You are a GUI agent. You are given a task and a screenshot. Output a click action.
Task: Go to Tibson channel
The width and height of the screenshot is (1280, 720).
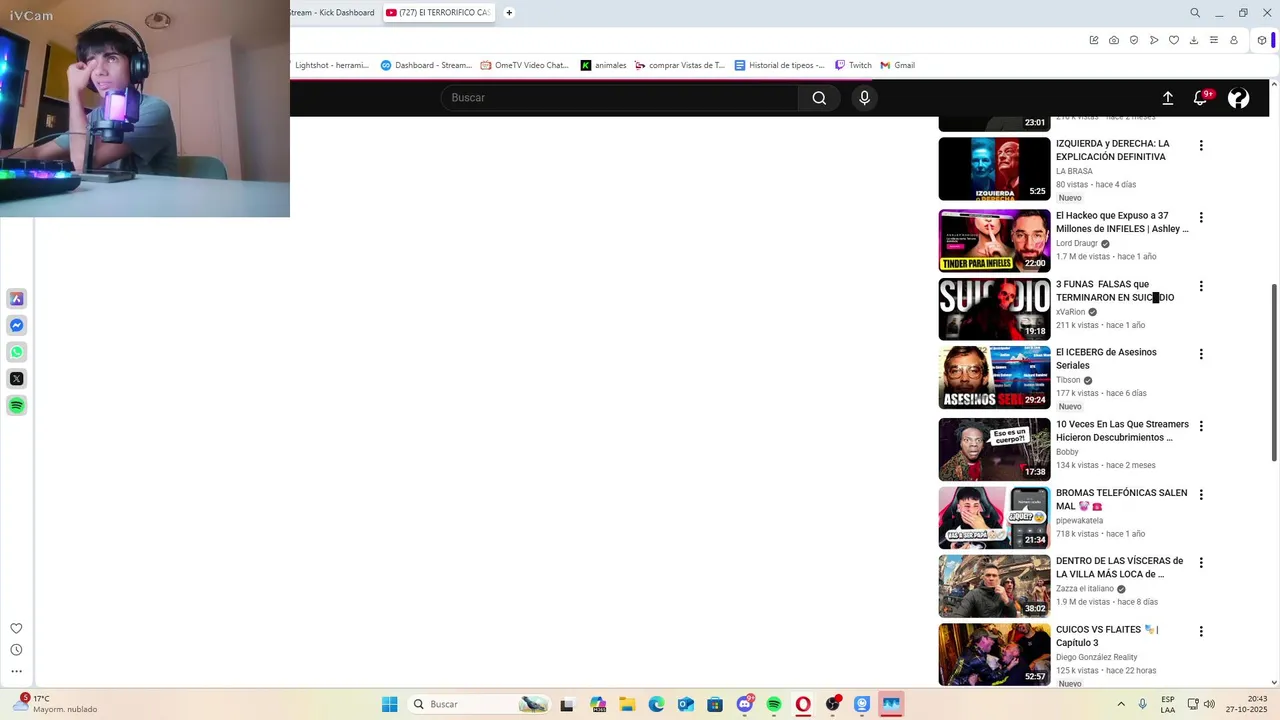point(1068,380)
